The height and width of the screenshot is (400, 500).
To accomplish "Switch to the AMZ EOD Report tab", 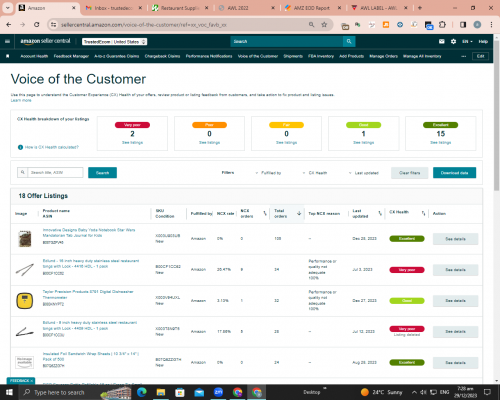I will tap(312, 8).
